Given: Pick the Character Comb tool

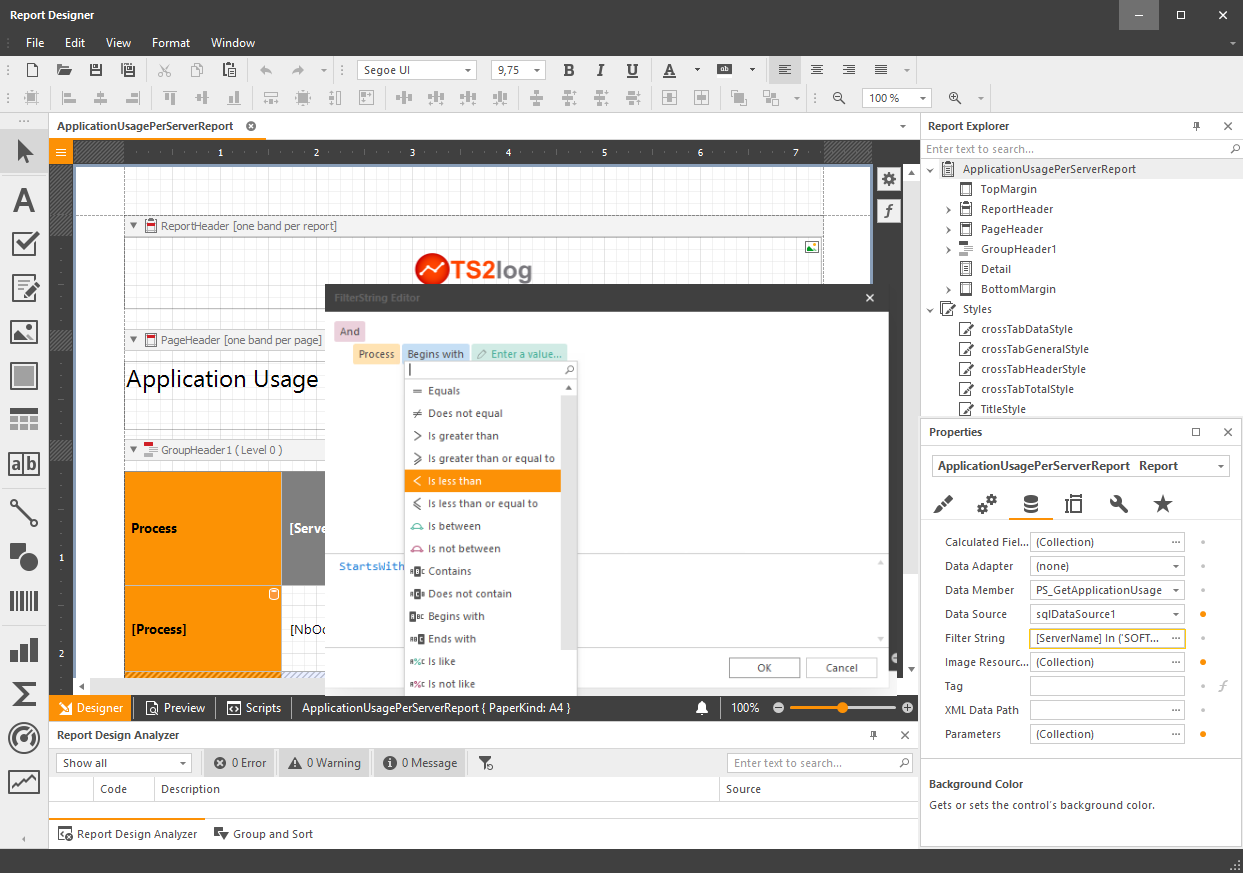Looking at the screenshot, I should [x=24, y=464].
